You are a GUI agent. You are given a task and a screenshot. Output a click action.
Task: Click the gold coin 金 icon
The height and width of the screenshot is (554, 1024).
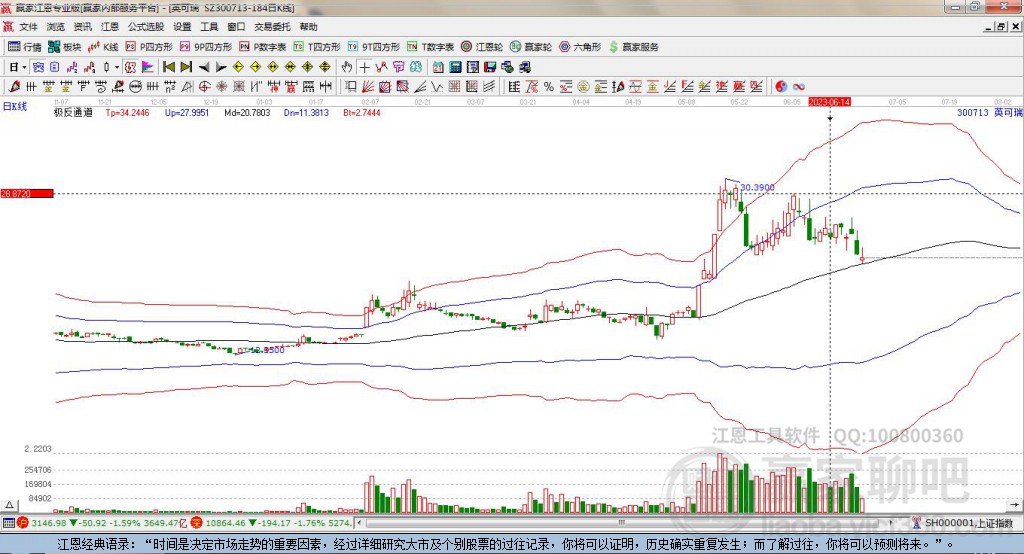583,86
